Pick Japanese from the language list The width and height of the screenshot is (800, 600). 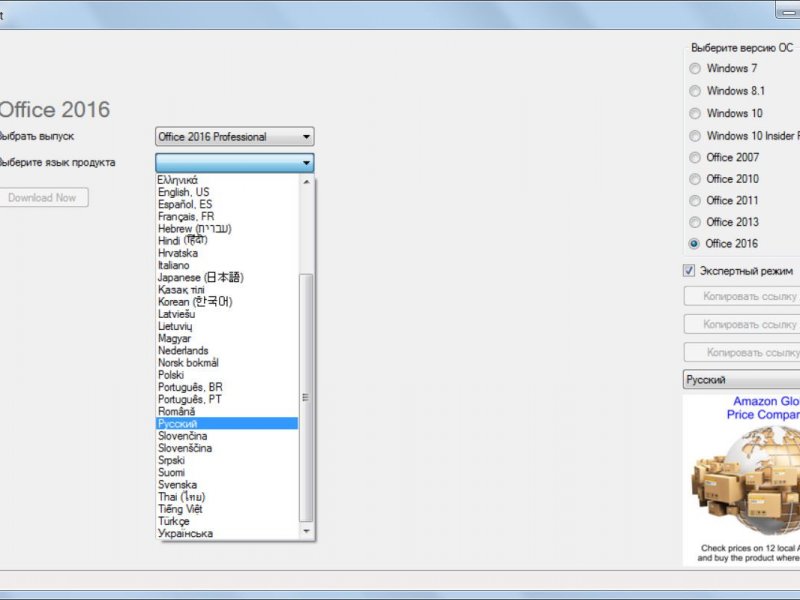tap(227, 278)
